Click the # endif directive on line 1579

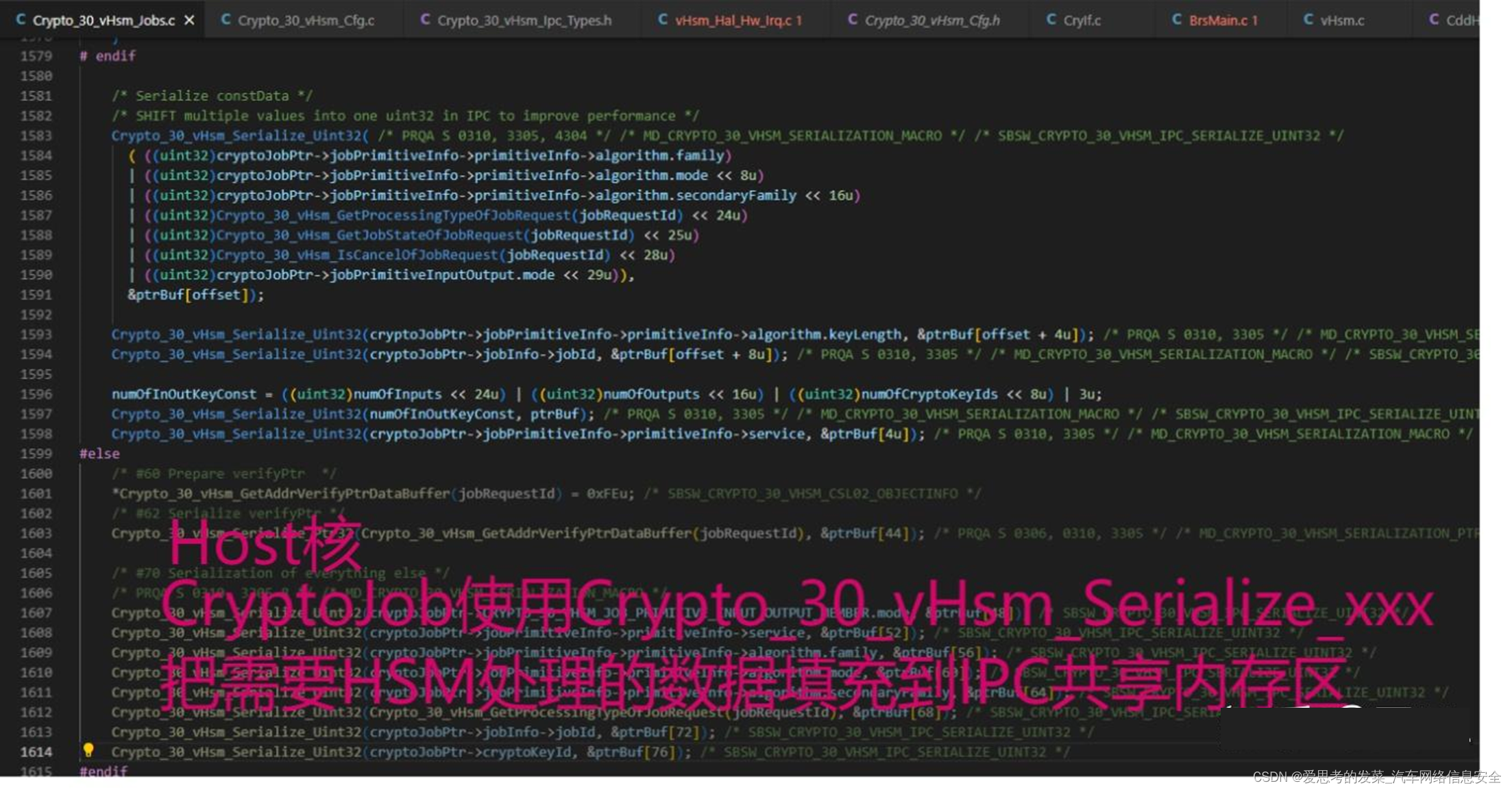(108, 56)
